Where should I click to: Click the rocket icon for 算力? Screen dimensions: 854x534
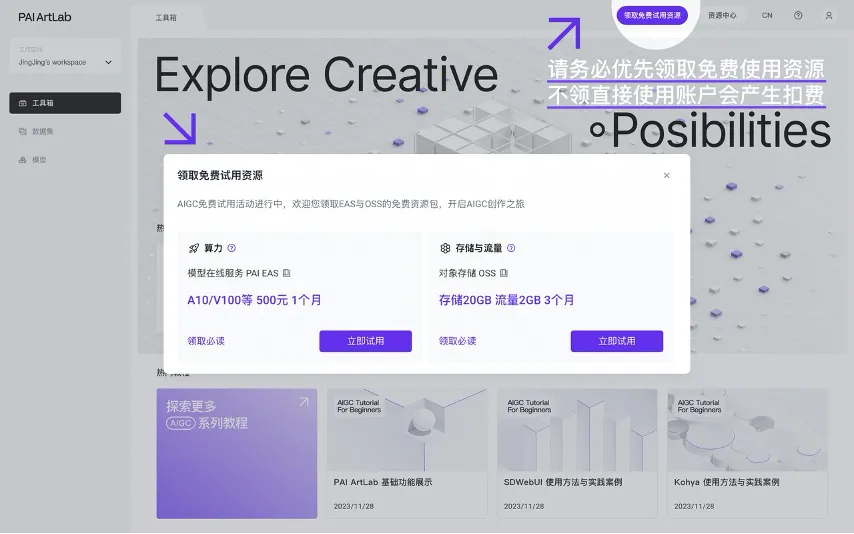coord(194,248)
